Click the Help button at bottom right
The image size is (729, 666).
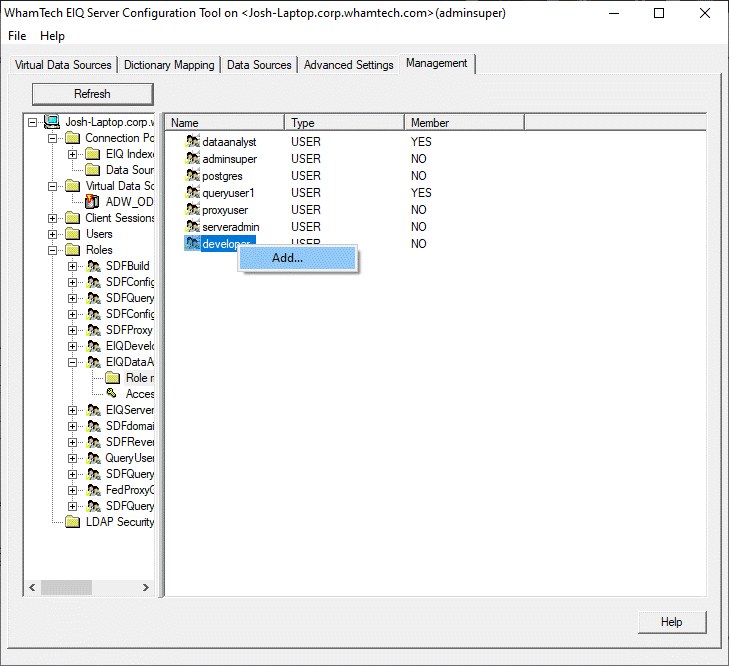(672, 622)
